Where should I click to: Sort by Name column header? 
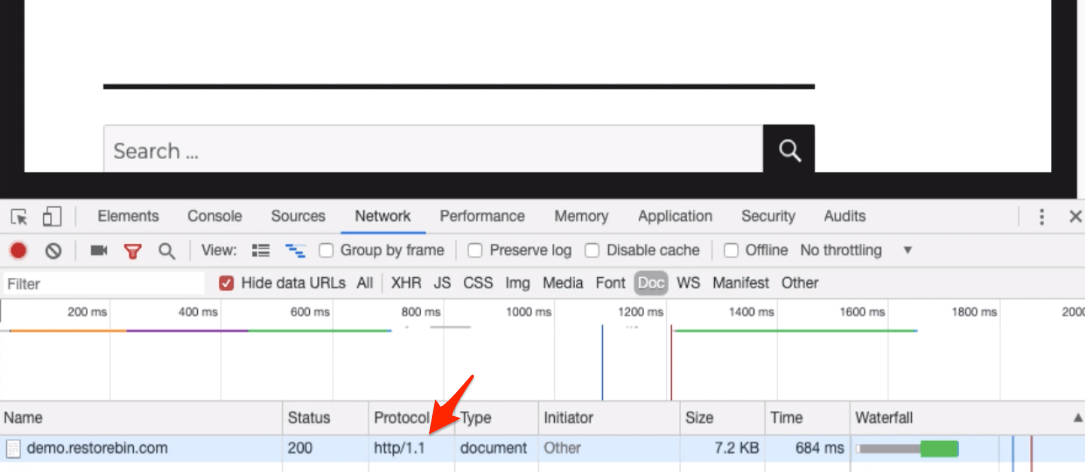click(x=141, y=418)
